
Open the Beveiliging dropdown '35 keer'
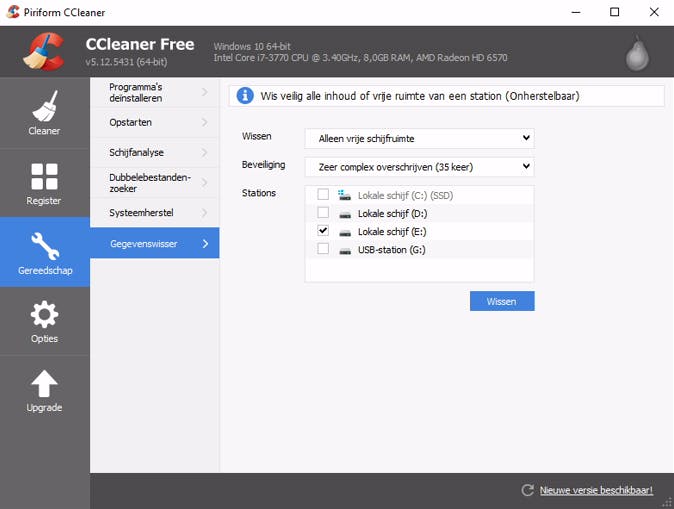[420, 167]
